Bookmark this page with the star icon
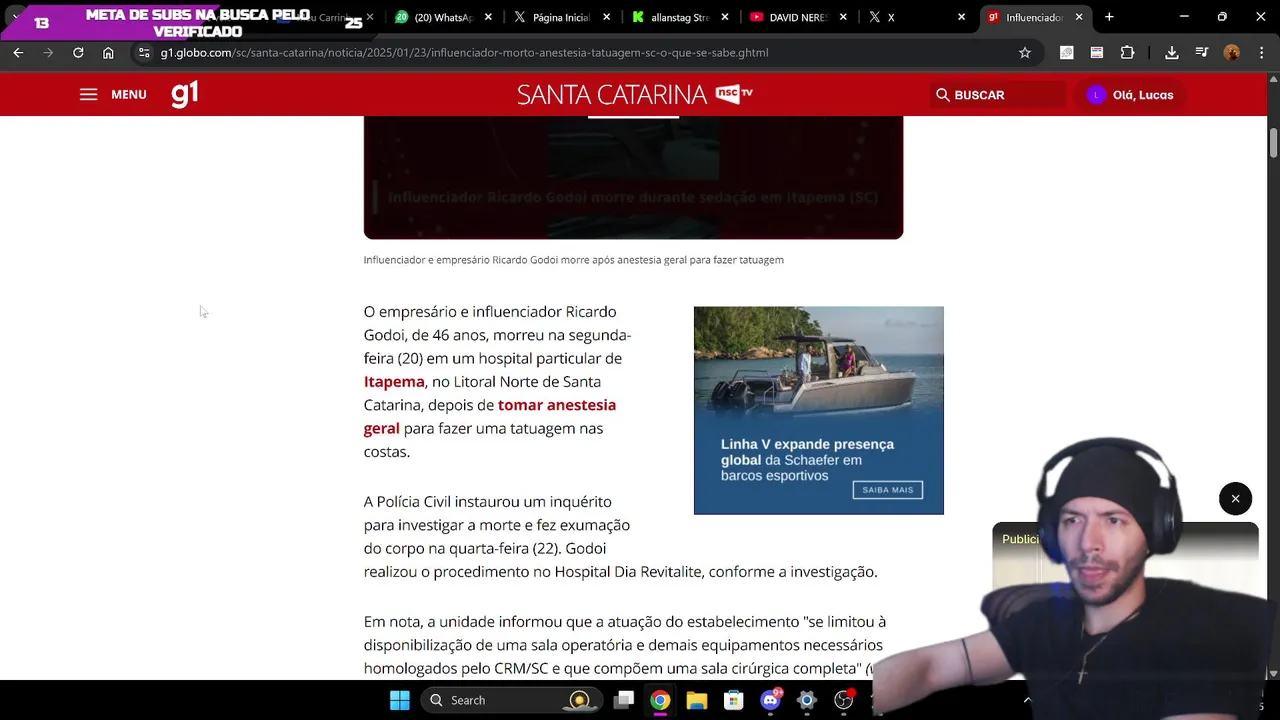The height and width of the screenshot is (720, 1280). [x=1025, y=52]
